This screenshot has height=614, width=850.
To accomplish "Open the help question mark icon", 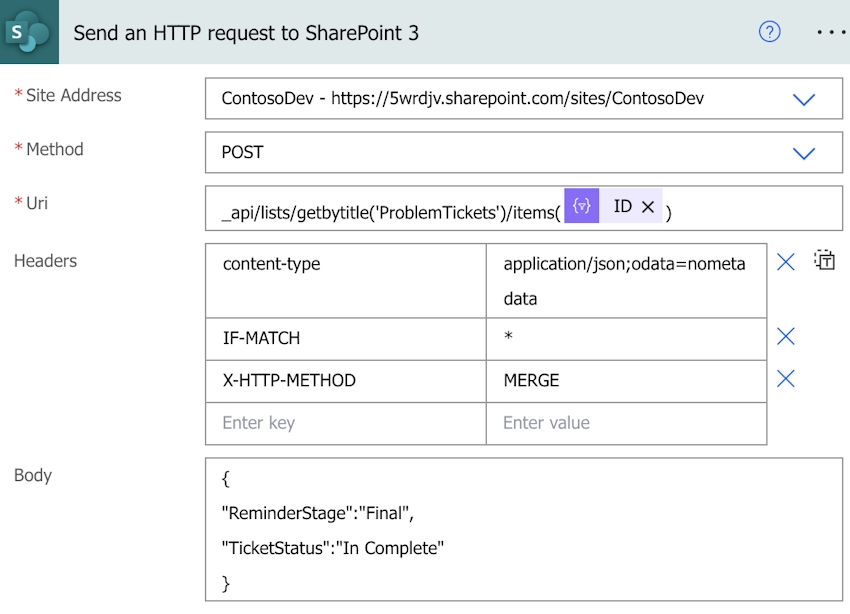I will click(x=769, y=32).
